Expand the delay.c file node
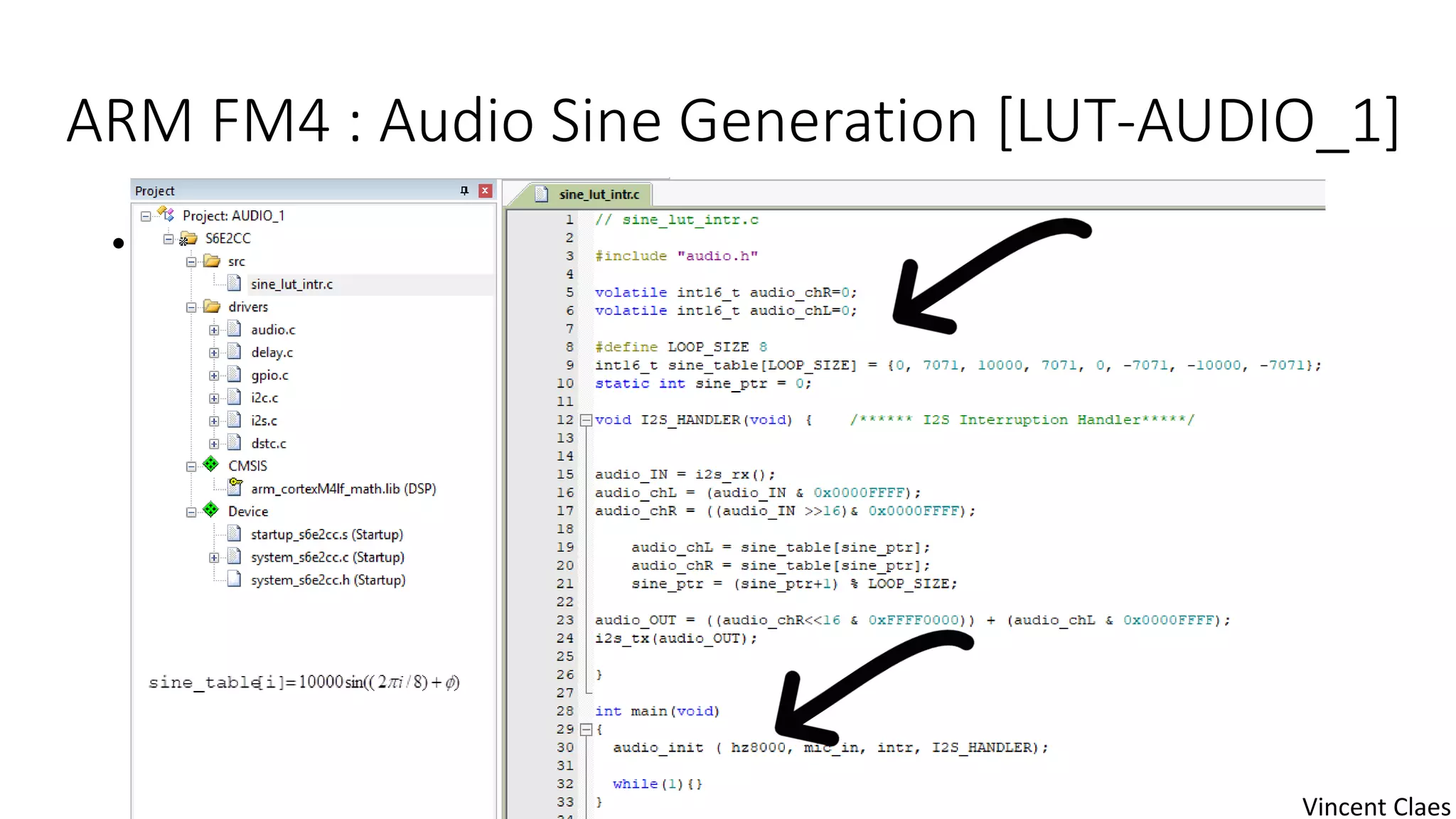 point(214,353)
